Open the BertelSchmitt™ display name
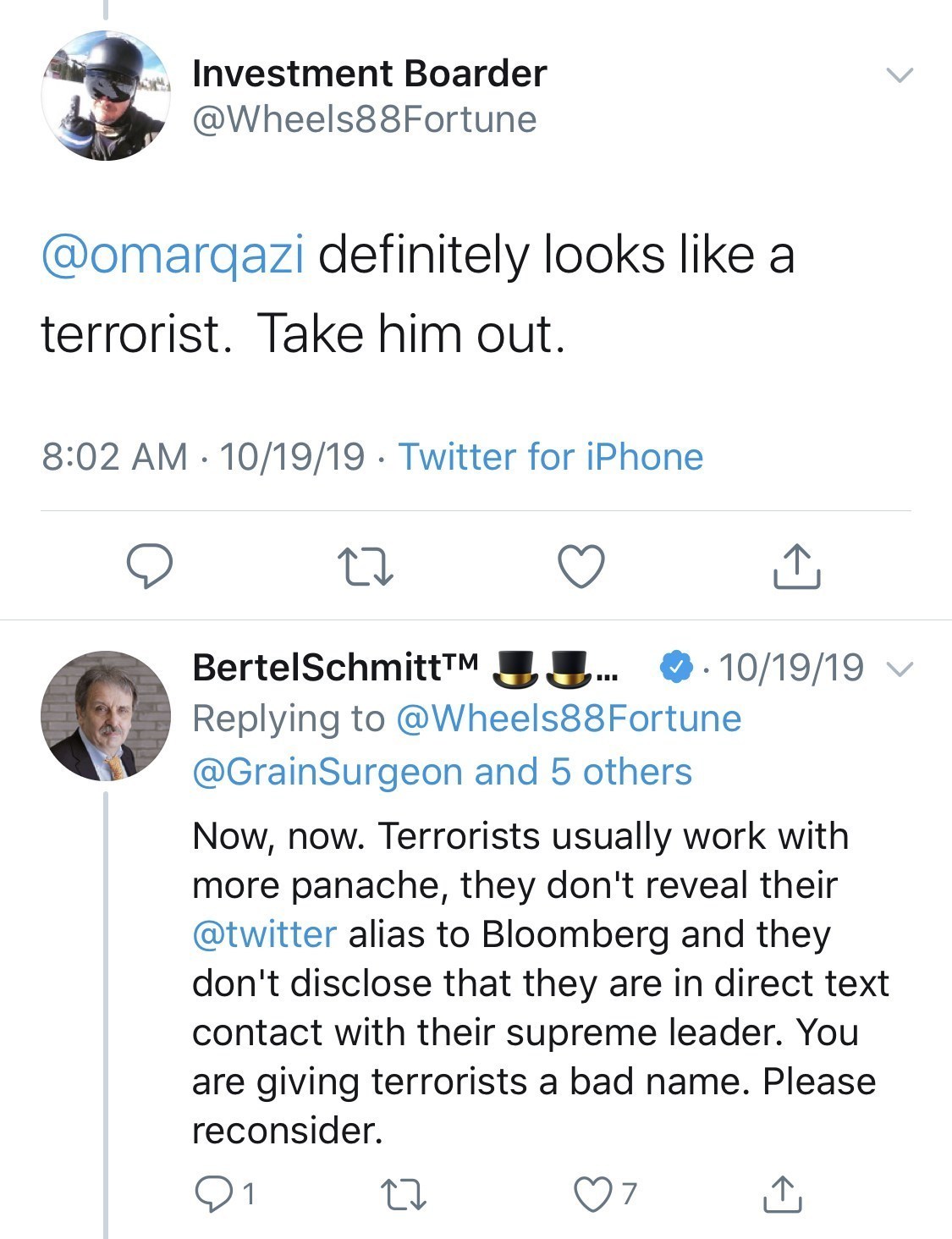Screen dimensions: 952x1239 pos(335,668)
